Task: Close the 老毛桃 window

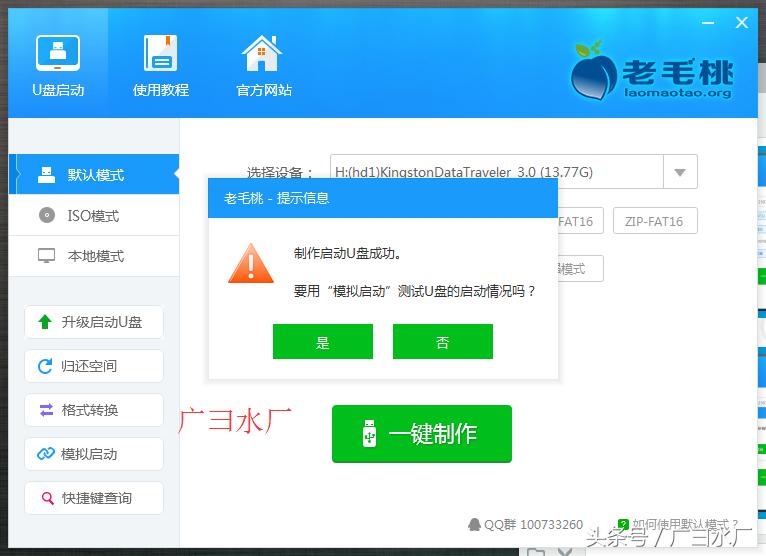Action: coord(742,22)
